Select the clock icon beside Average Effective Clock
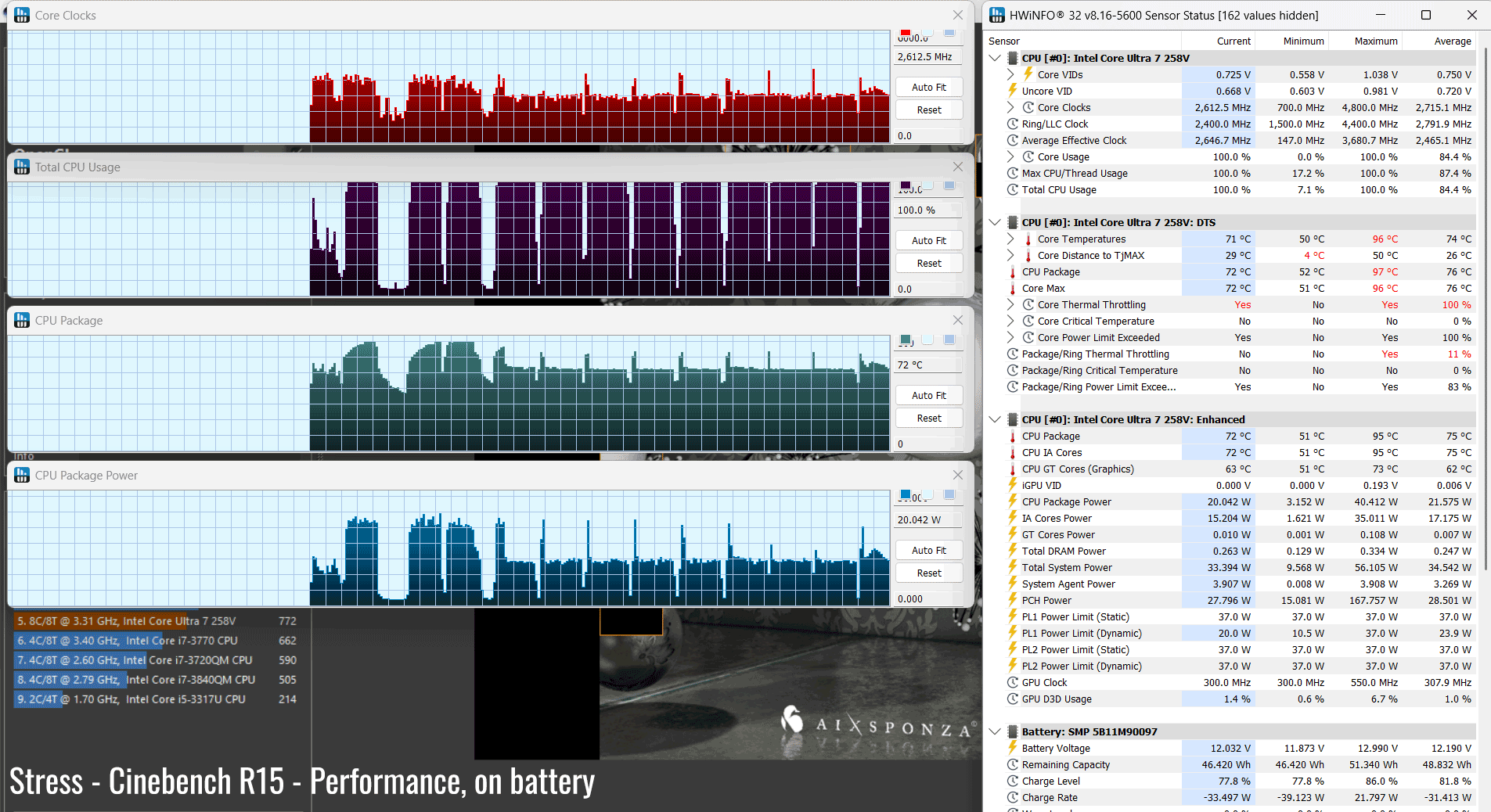 1013,140
